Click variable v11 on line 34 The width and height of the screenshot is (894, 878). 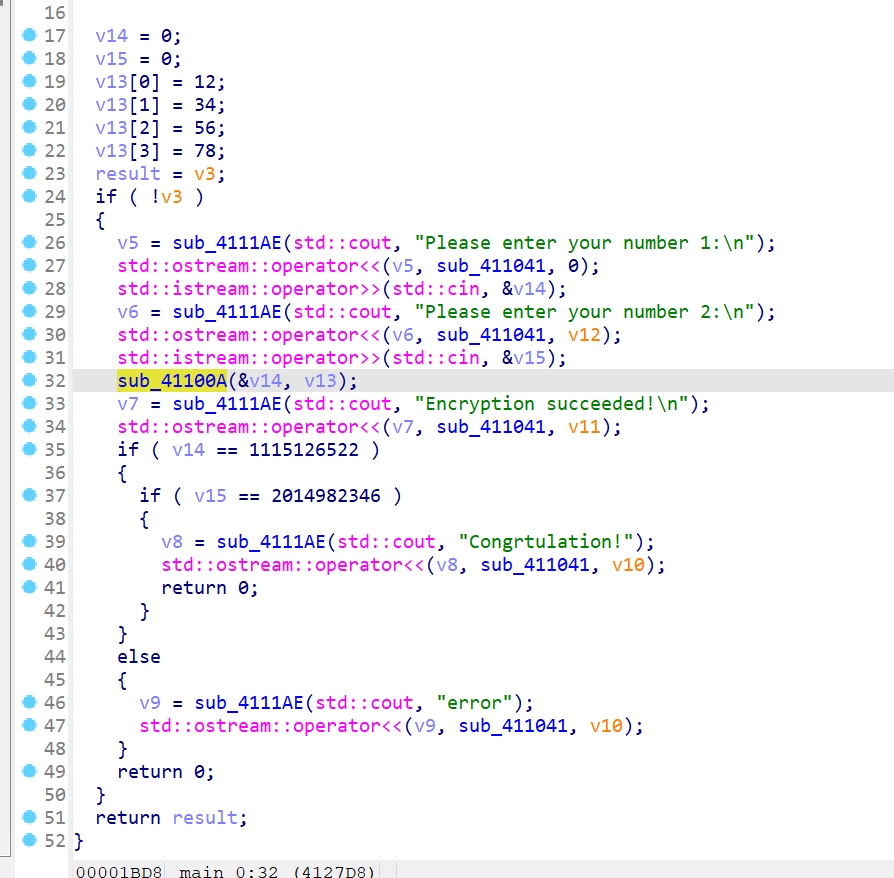584,427
